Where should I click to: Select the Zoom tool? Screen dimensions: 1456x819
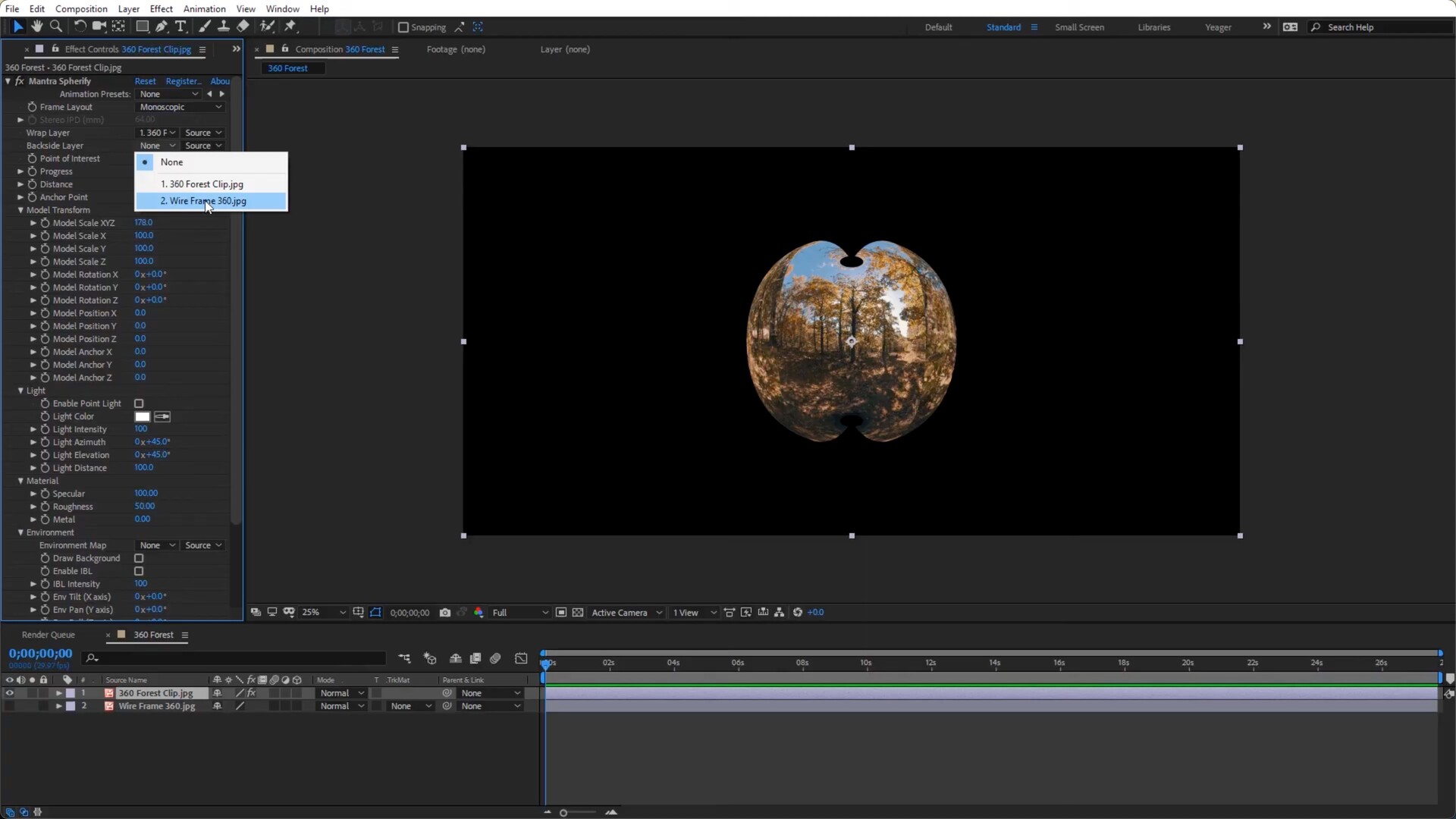55,27
